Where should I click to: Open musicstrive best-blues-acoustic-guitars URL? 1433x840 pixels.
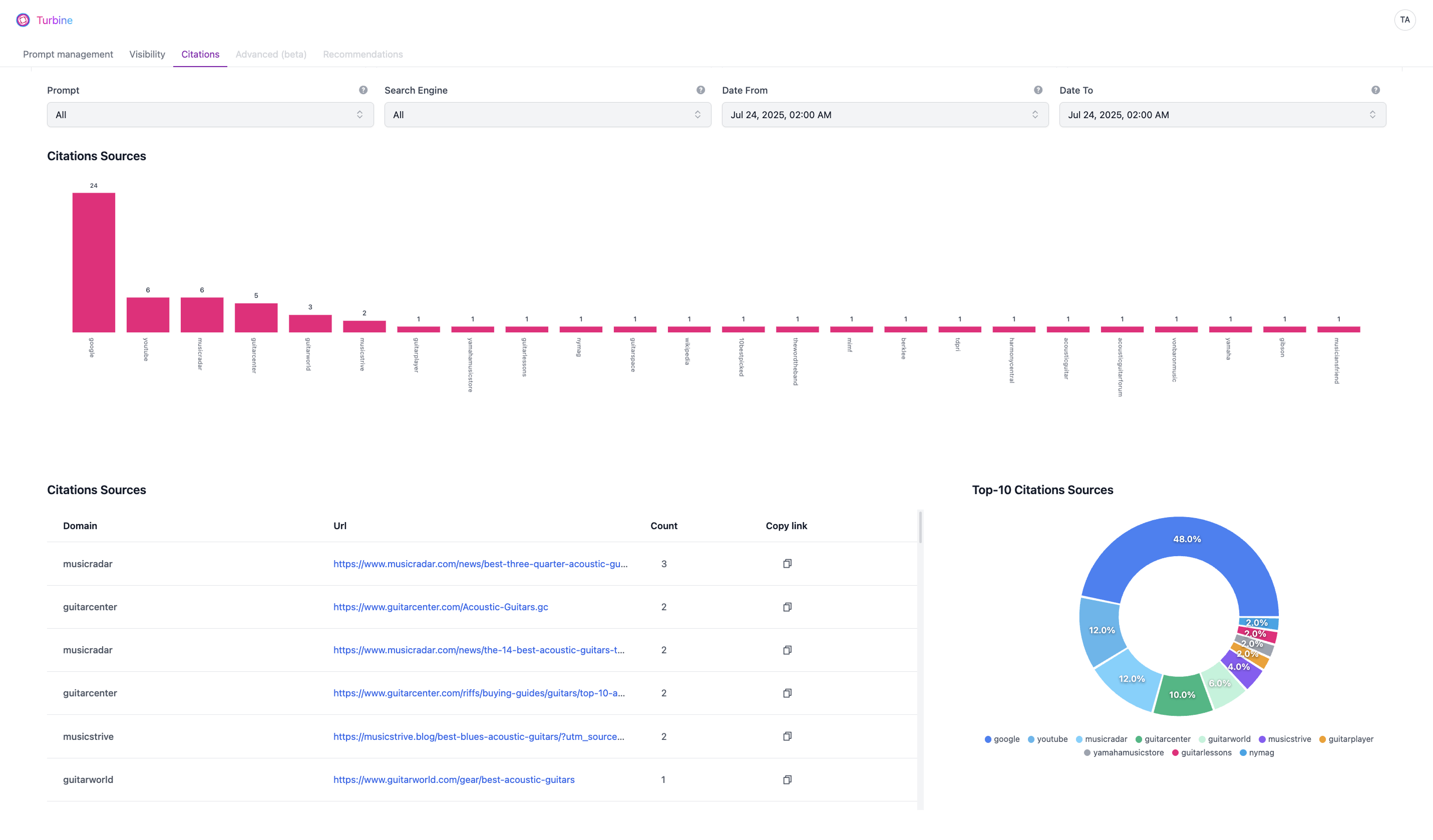click(x=479, y=736)
